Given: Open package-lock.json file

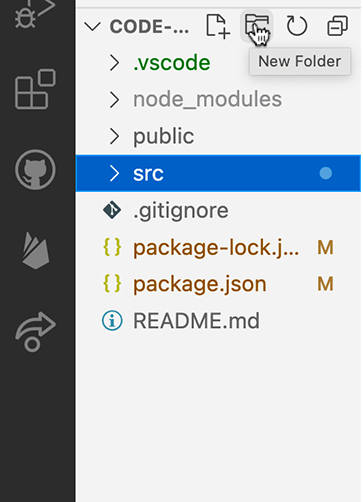Looking at the screenshot, I should [216, 248].
